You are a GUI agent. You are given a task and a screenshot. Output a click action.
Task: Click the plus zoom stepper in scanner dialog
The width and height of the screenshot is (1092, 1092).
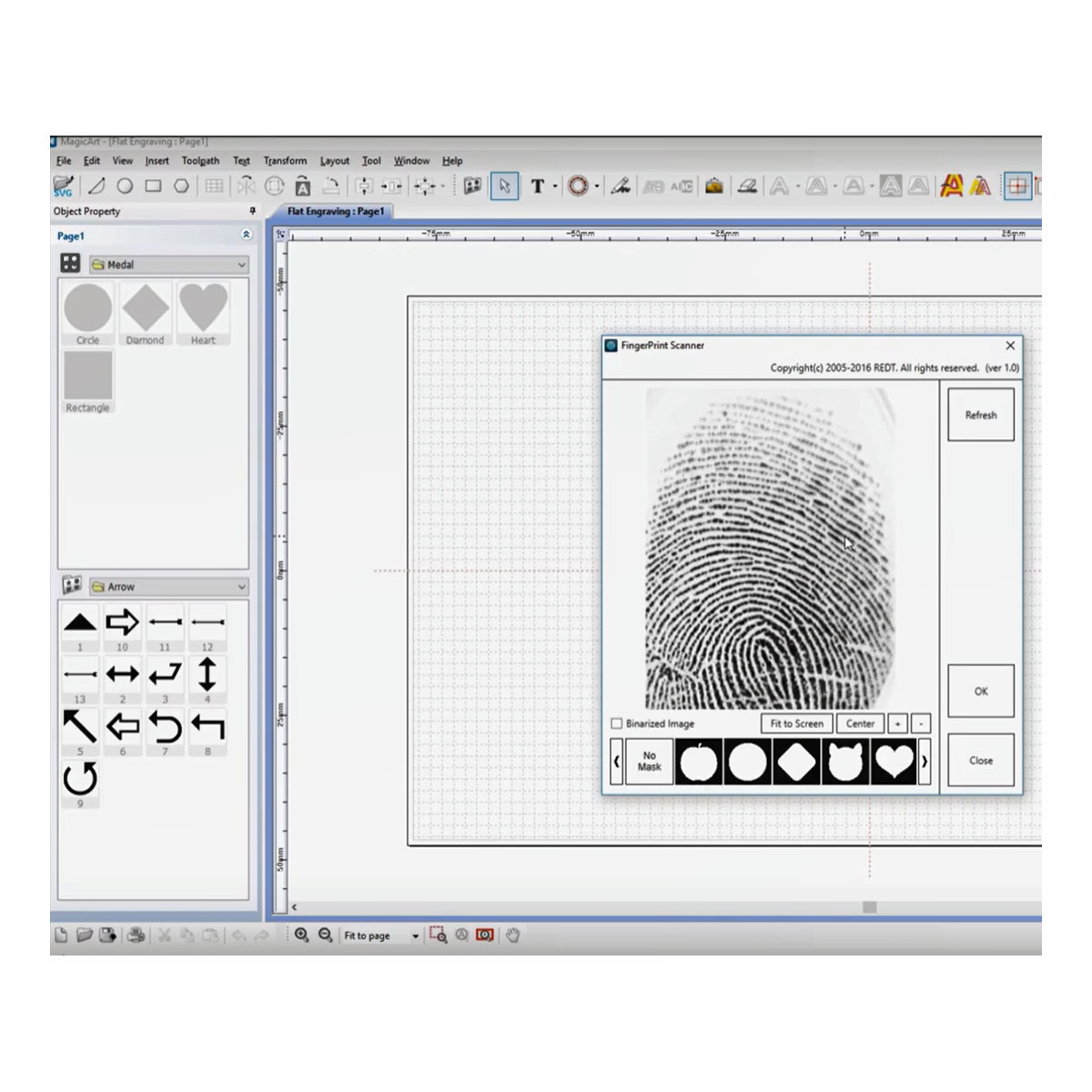click(897, 723)
